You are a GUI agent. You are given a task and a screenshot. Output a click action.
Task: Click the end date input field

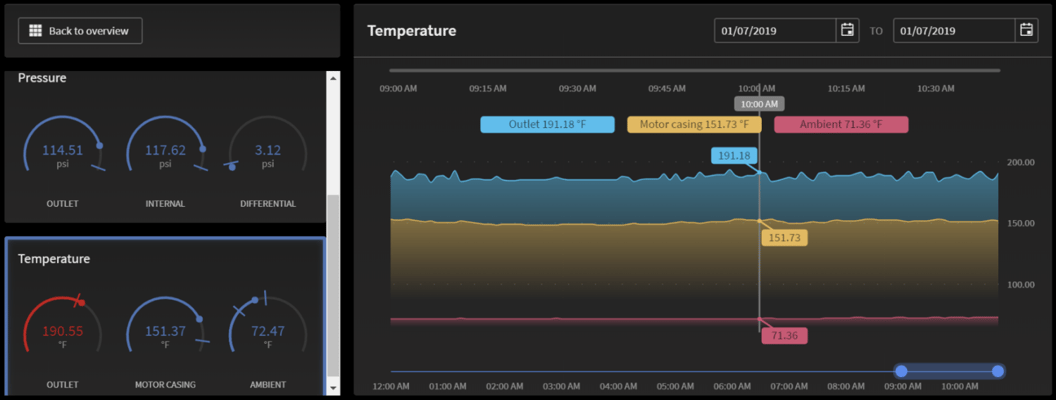(953, 31)
